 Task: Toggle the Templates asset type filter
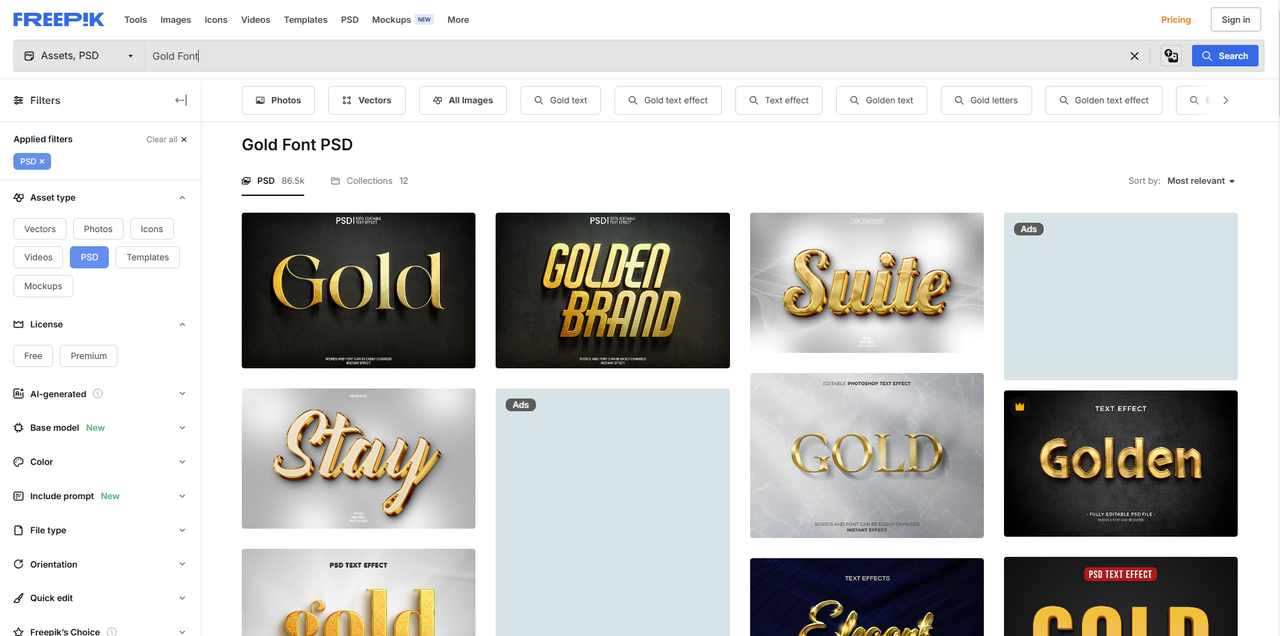(x=148, y=257)
